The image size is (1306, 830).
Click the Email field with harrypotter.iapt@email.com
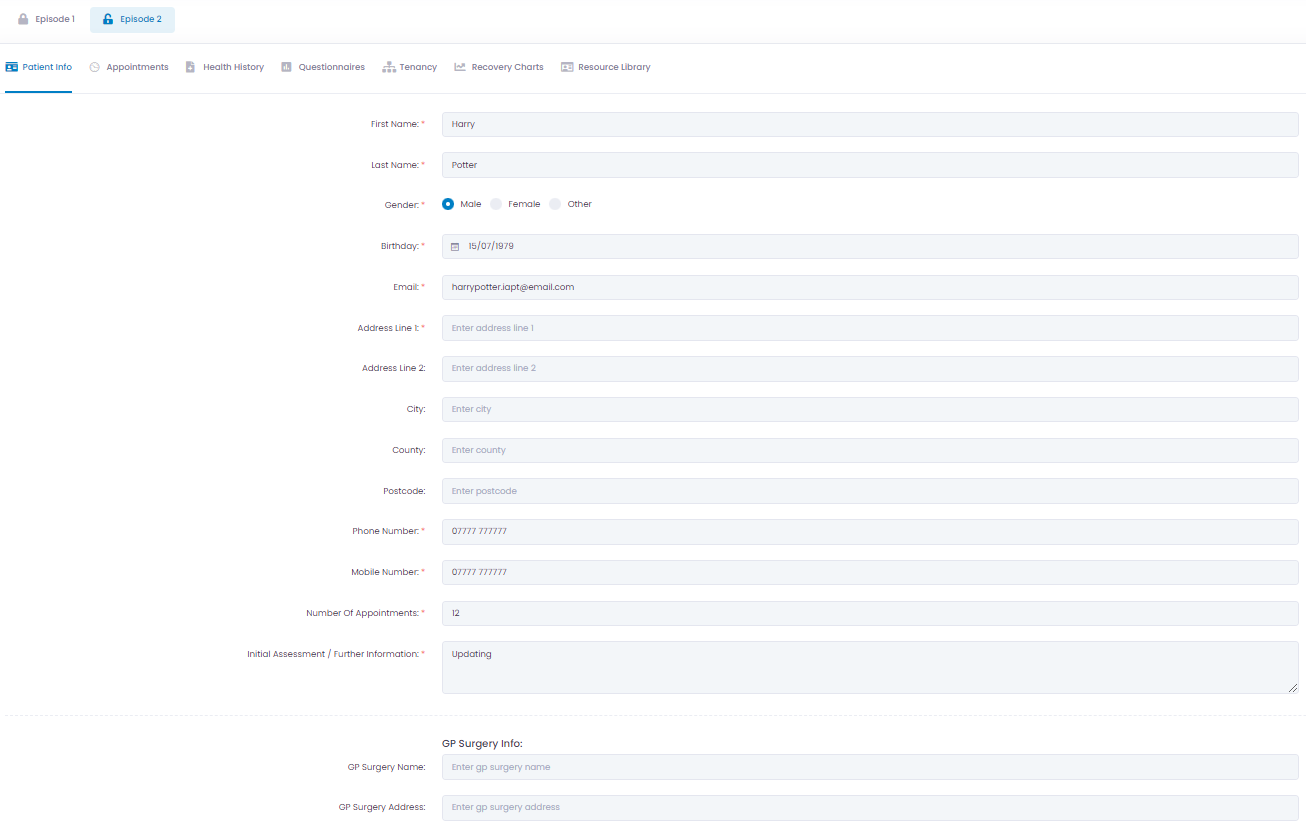(870, 287)
